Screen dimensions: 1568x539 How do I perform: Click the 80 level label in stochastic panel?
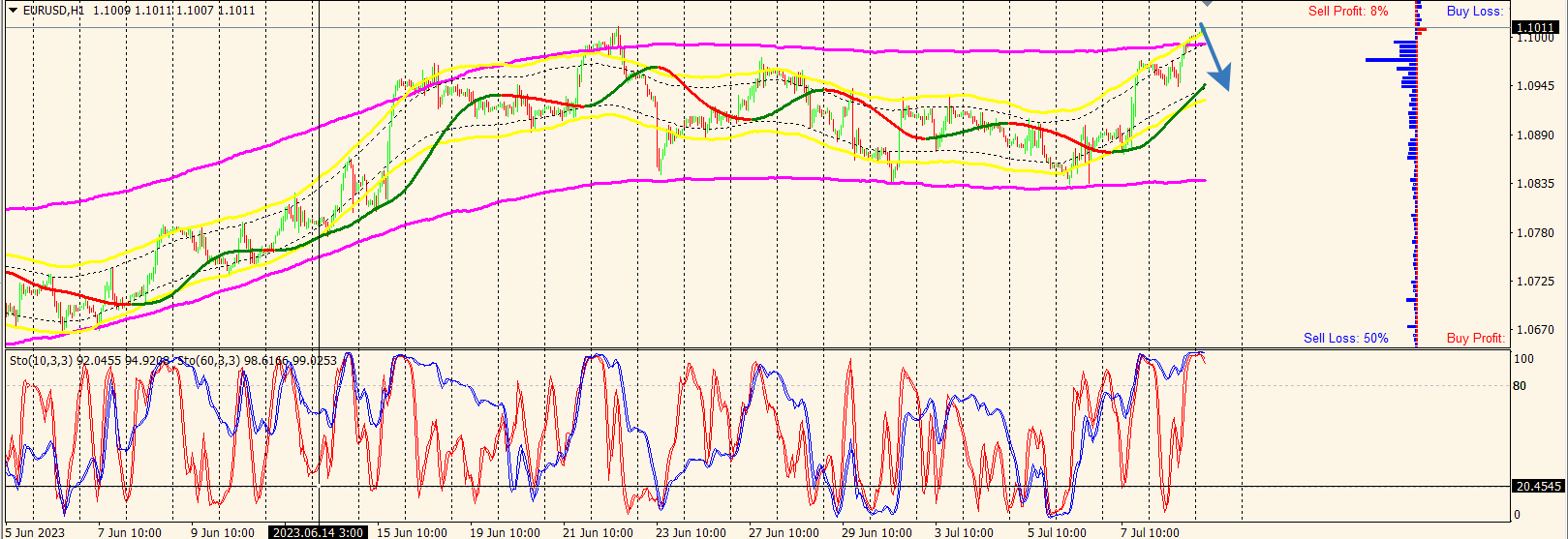tap(1520, 386)
